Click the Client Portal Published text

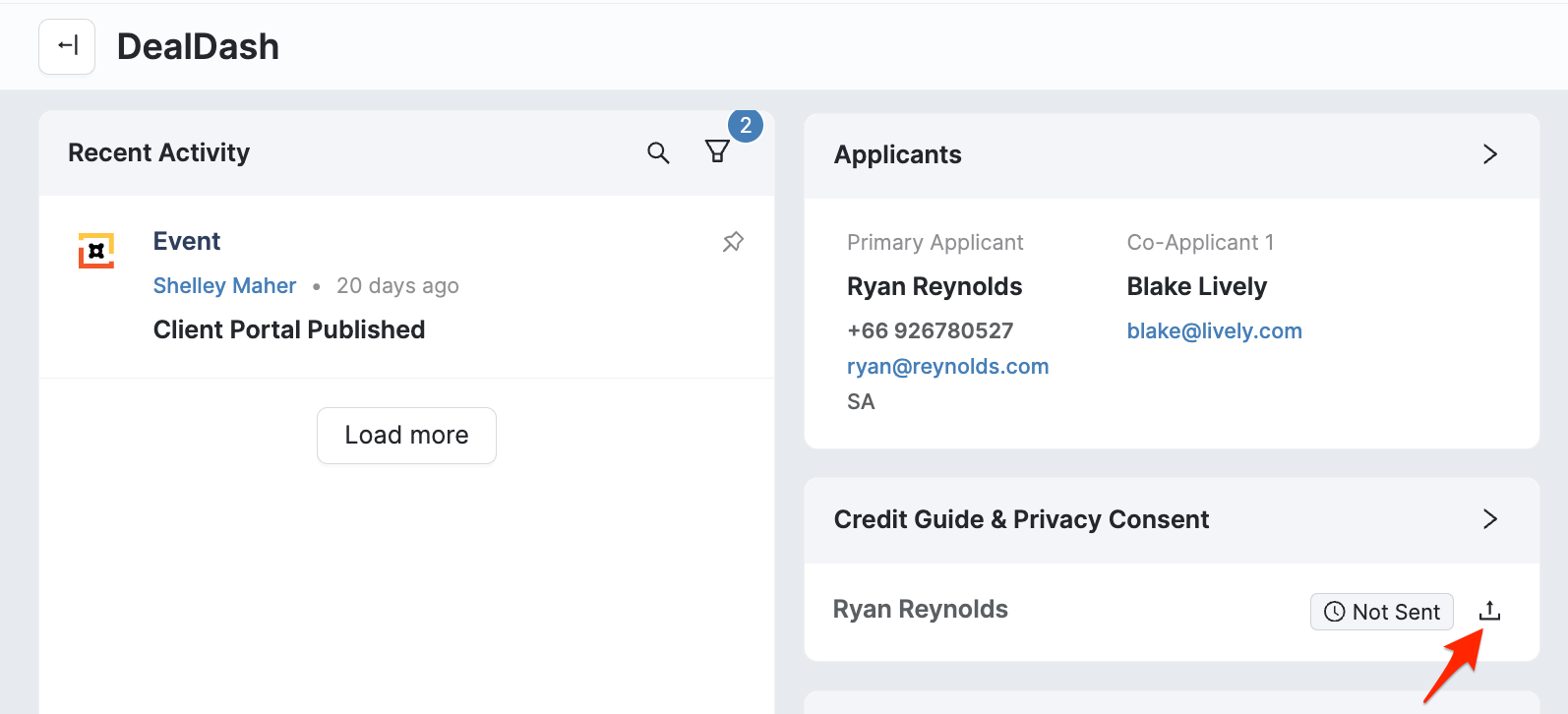point(289,329)
